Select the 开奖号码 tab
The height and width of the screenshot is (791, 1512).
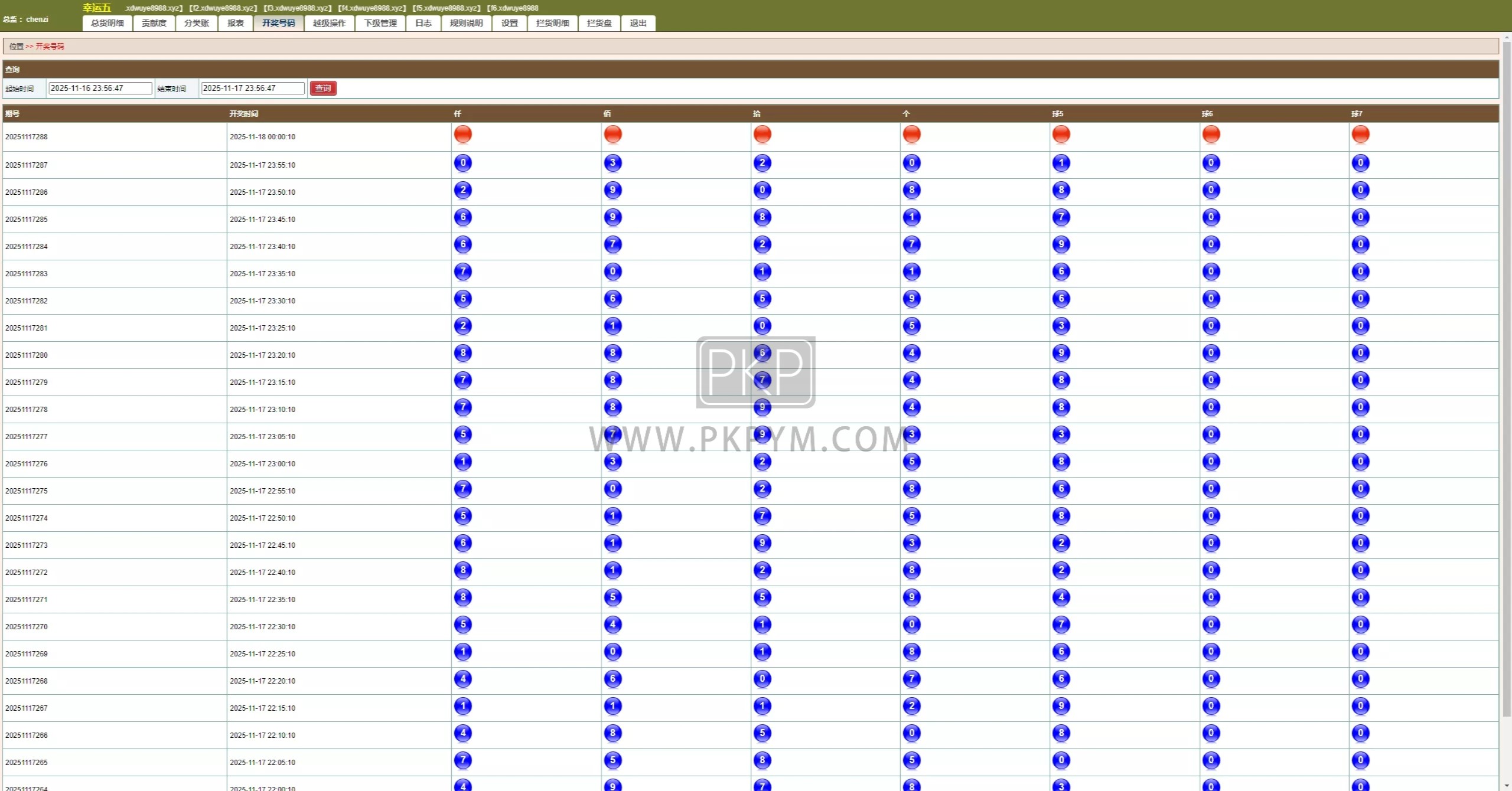click(x=279, y=23)
